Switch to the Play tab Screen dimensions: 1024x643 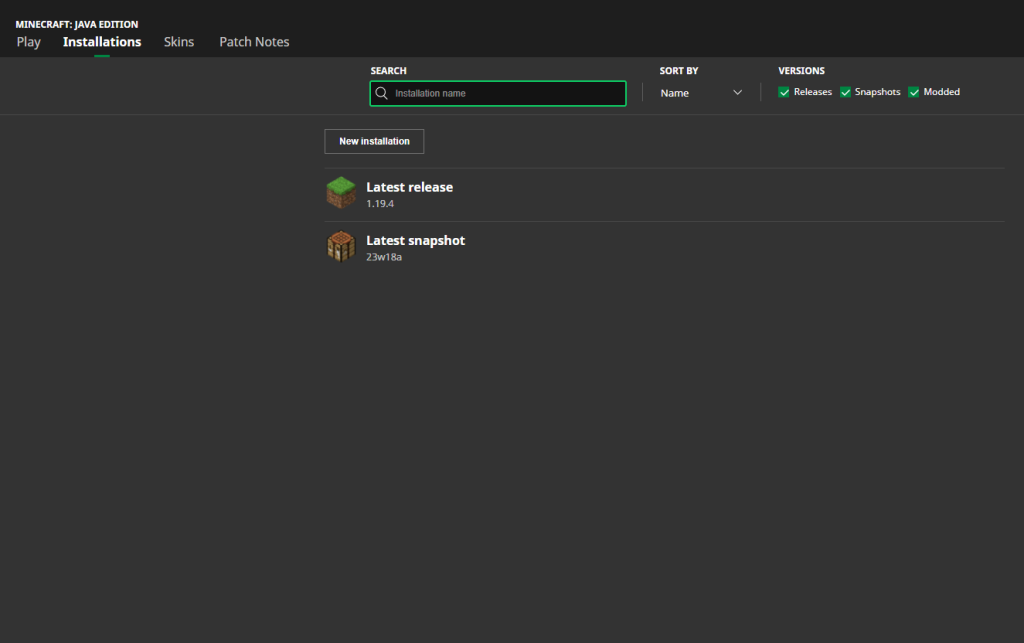(x=29, y=42)
